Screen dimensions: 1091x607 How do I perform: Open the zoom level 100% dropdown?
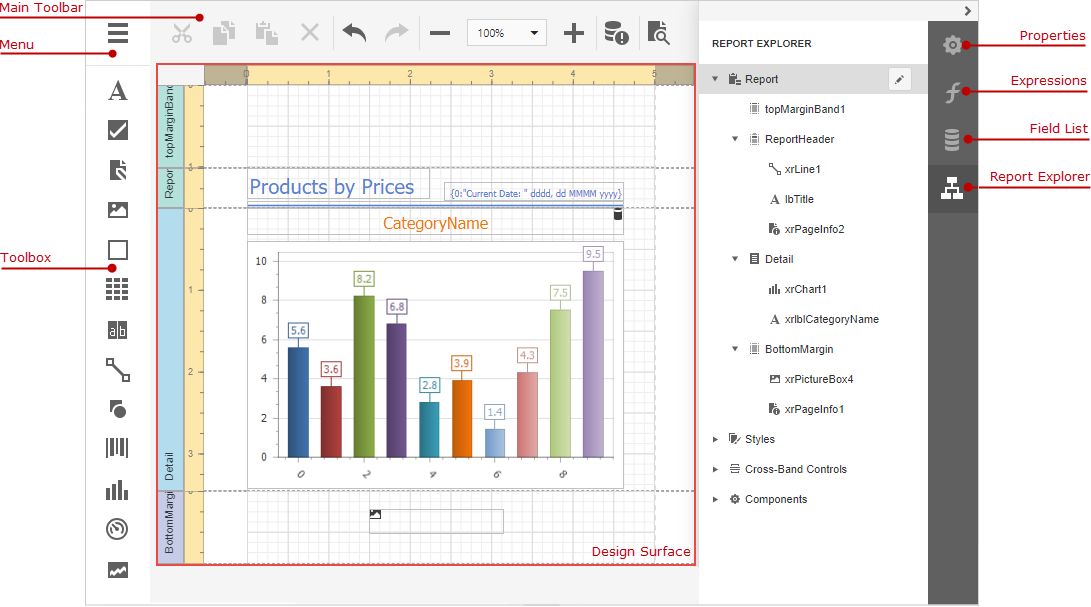(507, 33)
